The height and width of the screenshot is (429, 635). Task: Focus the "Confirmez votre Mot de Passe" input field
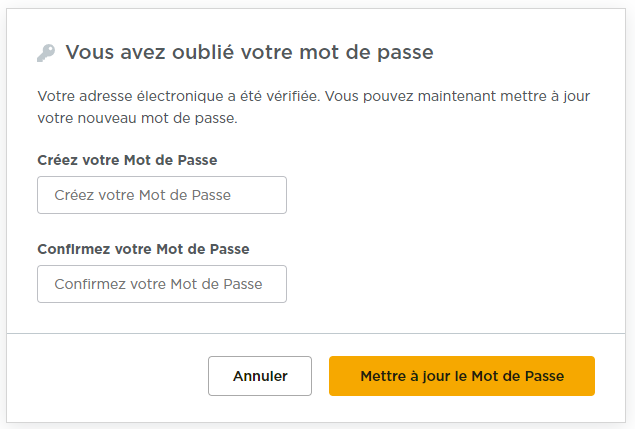(x=162, y=284)
